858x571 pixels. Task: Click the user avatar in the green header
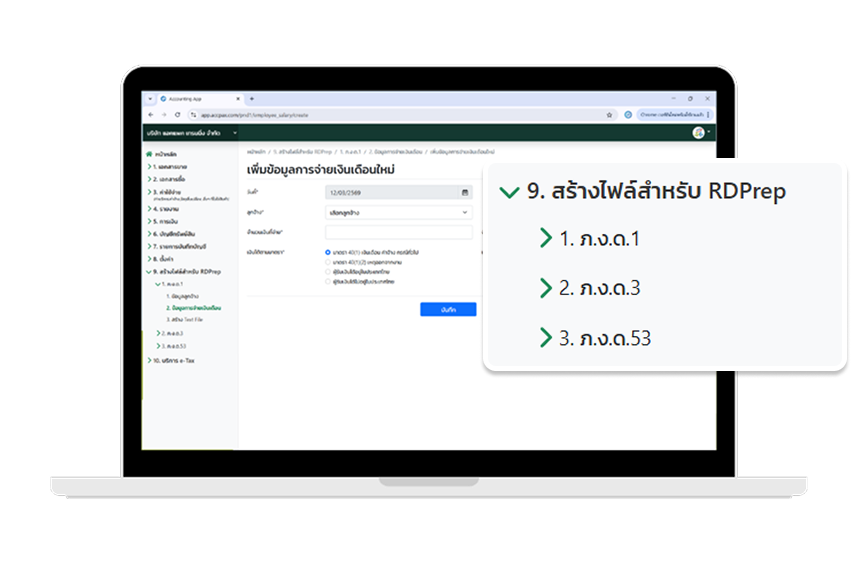point(698,132)
